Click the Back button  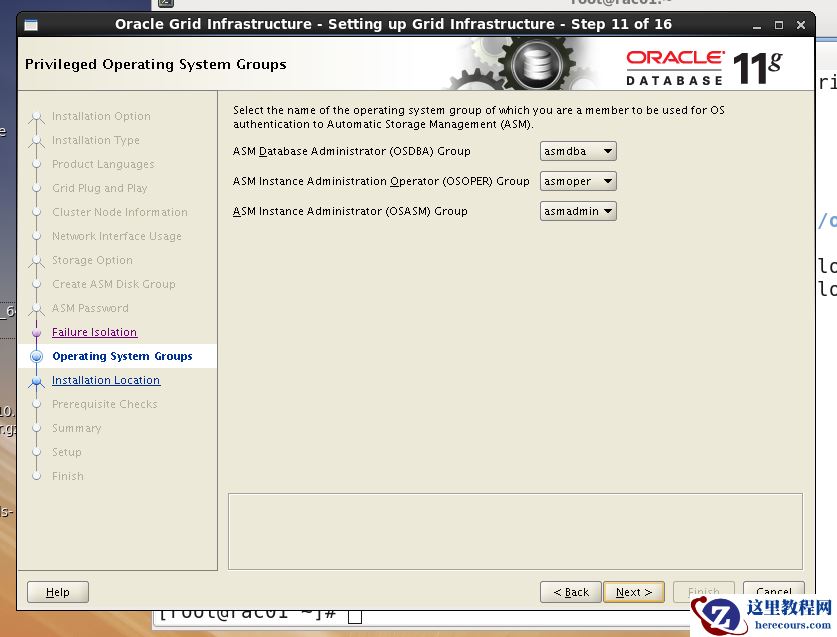(x=571, y=592)
